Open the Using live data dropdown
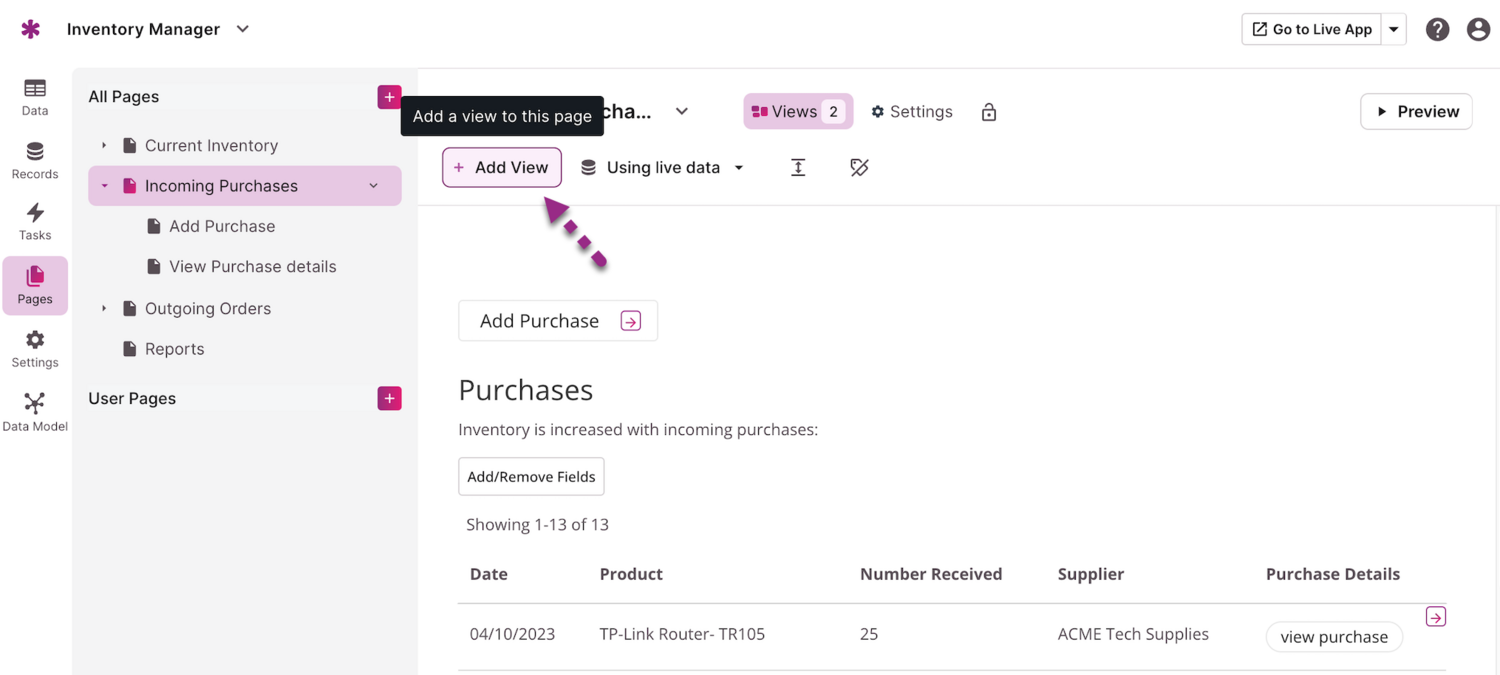Viewport: 1500px width, 675px height. pyautogui.click(x=663, y=167)
